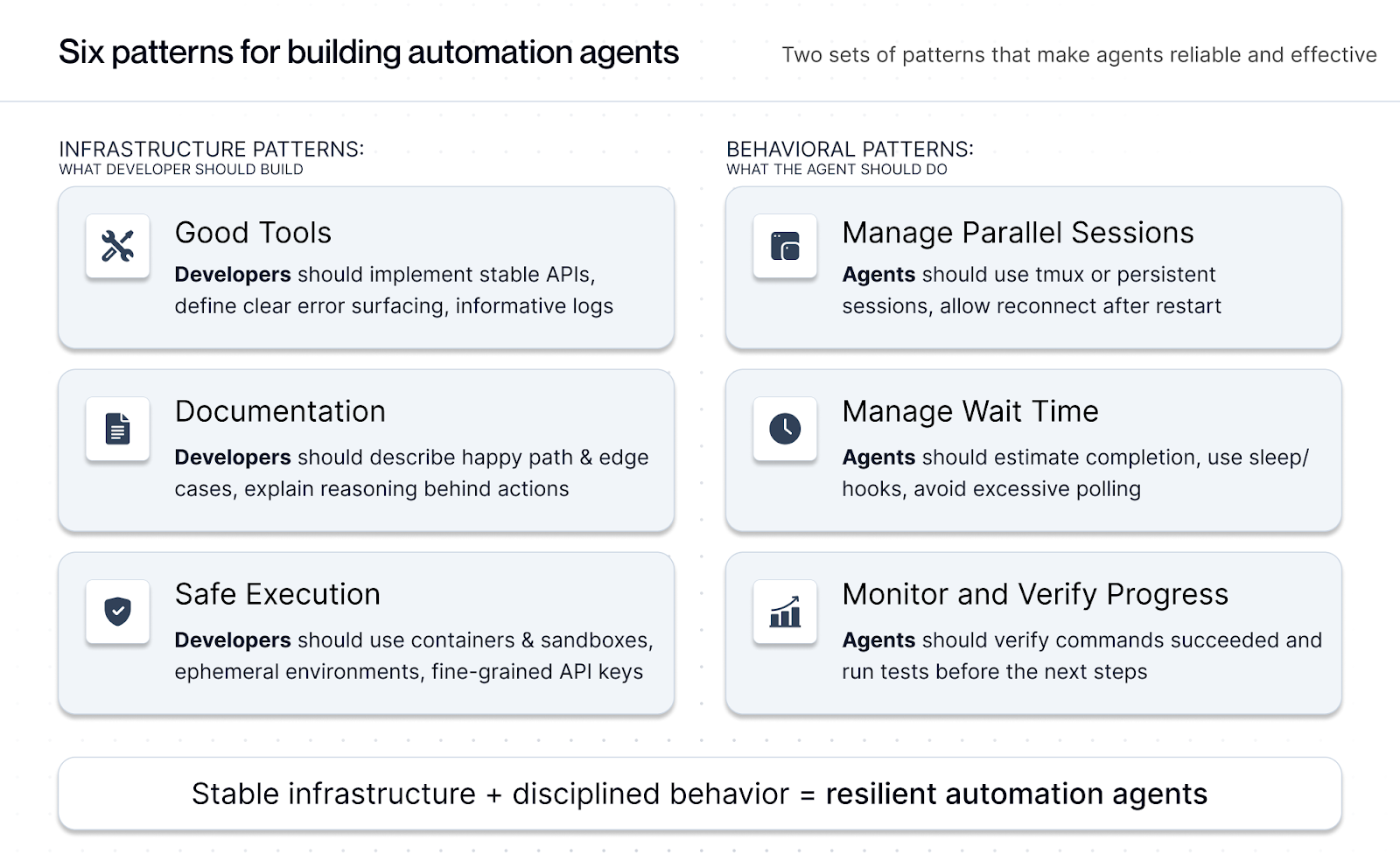Open the Good Tools card
The width and height of the screenshot is (1400, 868).
(x=366, y=268)
